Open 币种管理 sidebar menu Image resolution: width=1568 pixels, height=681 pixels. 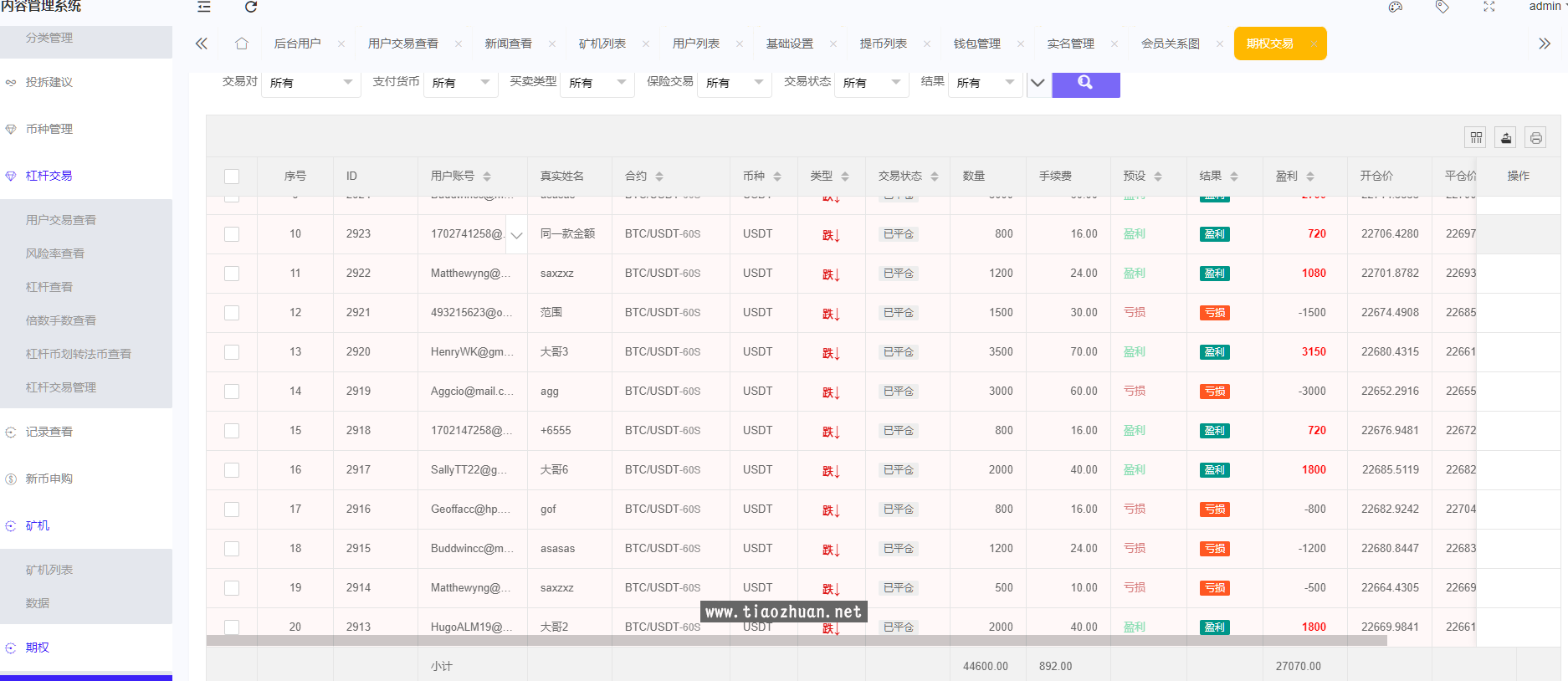point(86,129)
